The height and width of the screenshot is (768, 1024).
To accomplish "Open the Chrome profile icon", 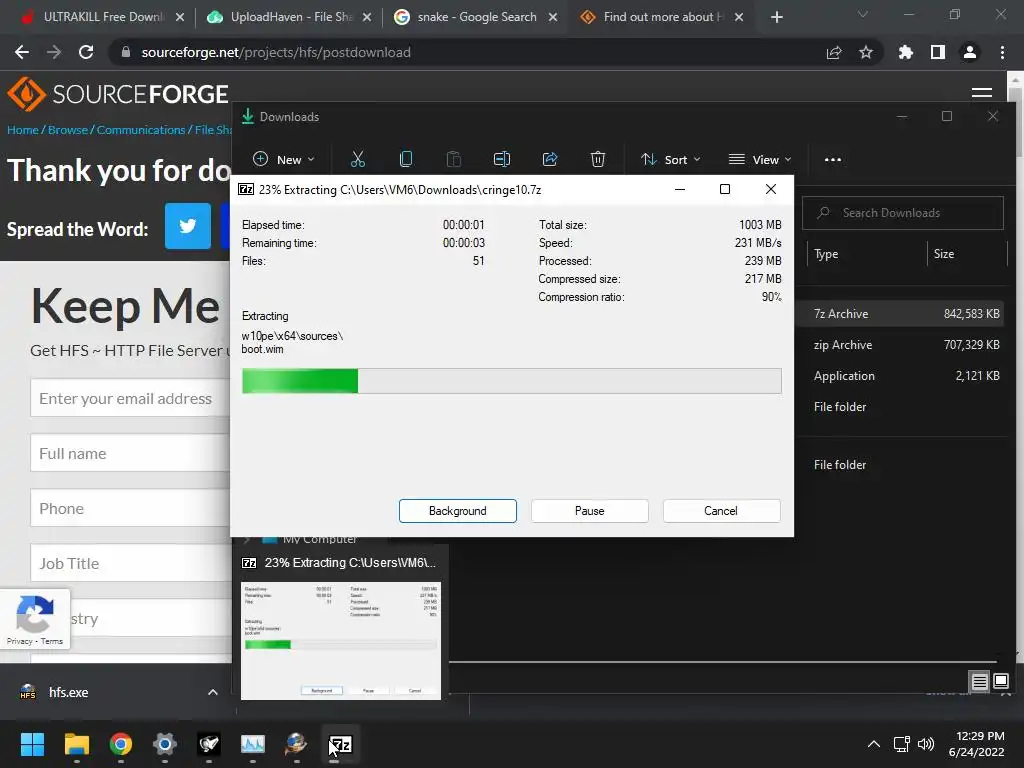I will pos(970,52).
